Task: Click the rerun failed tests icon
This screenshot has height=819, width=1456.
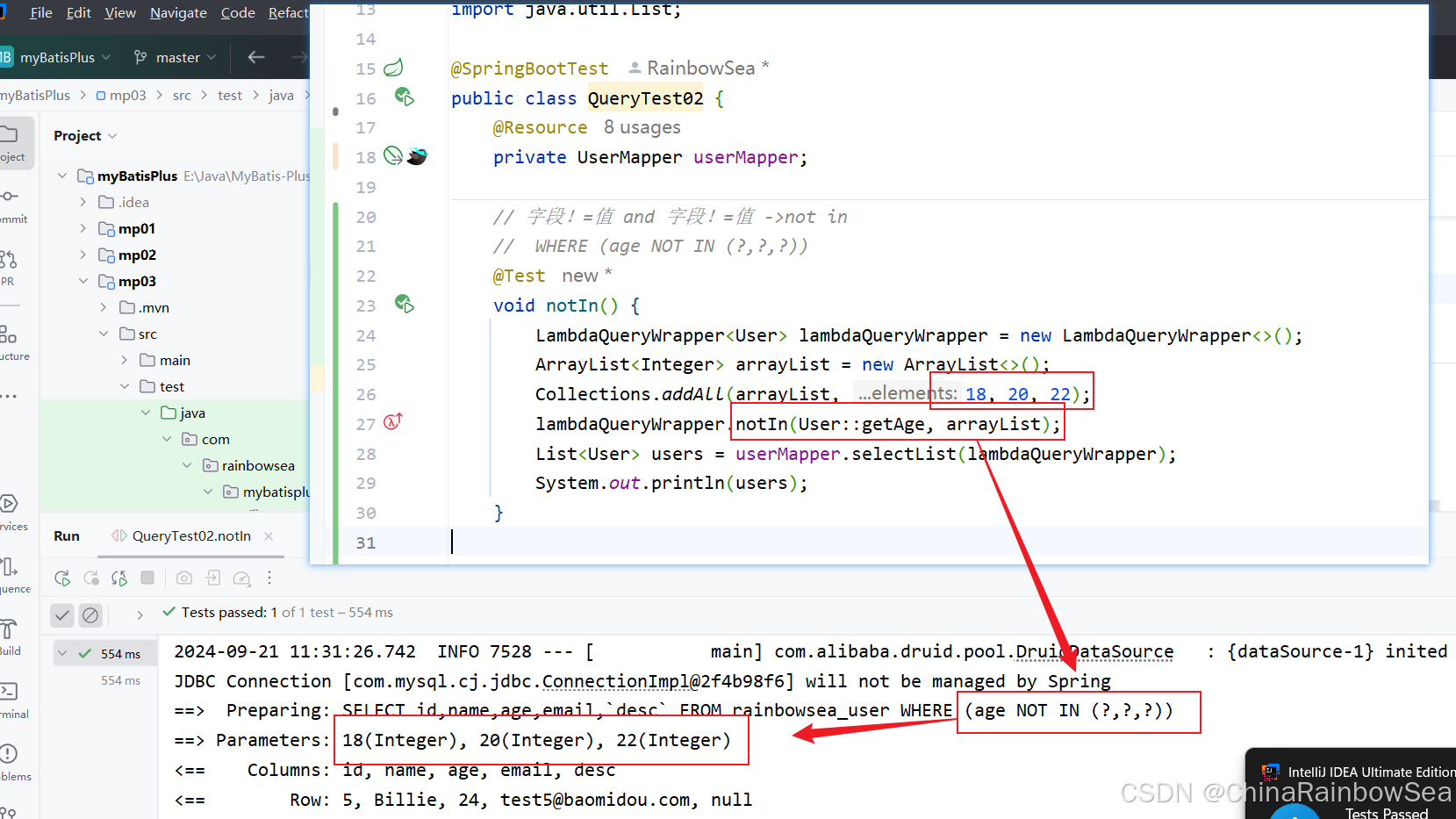Action: pos(90,578)
